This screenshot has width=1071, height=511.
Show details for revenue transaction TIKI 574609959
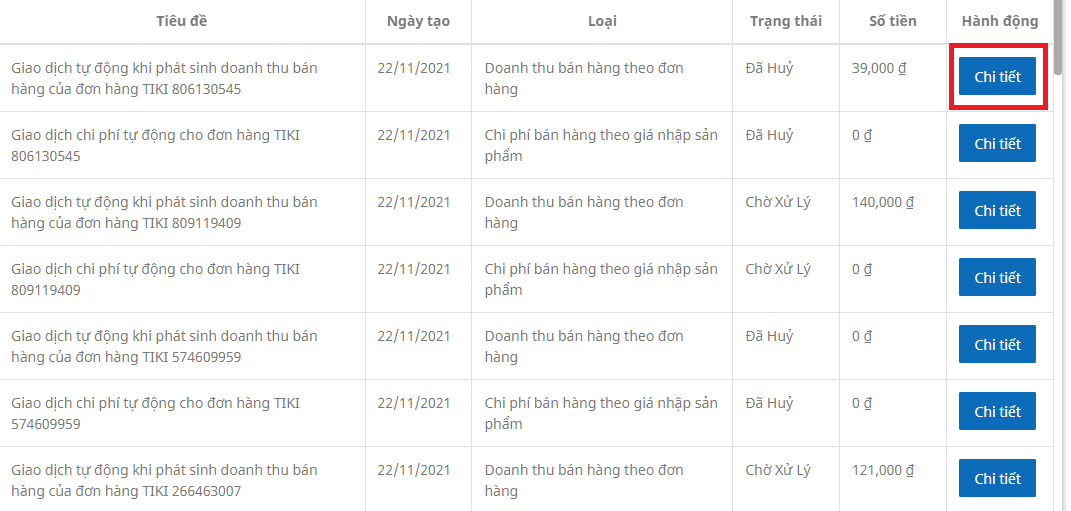[997, 345]
